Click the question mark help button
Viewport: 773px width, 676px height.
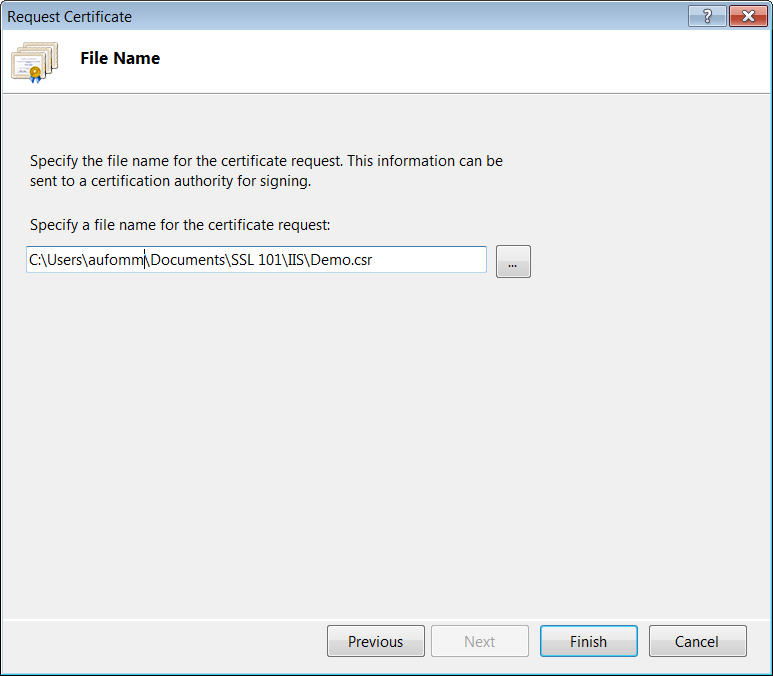click(x=707, y=16)
